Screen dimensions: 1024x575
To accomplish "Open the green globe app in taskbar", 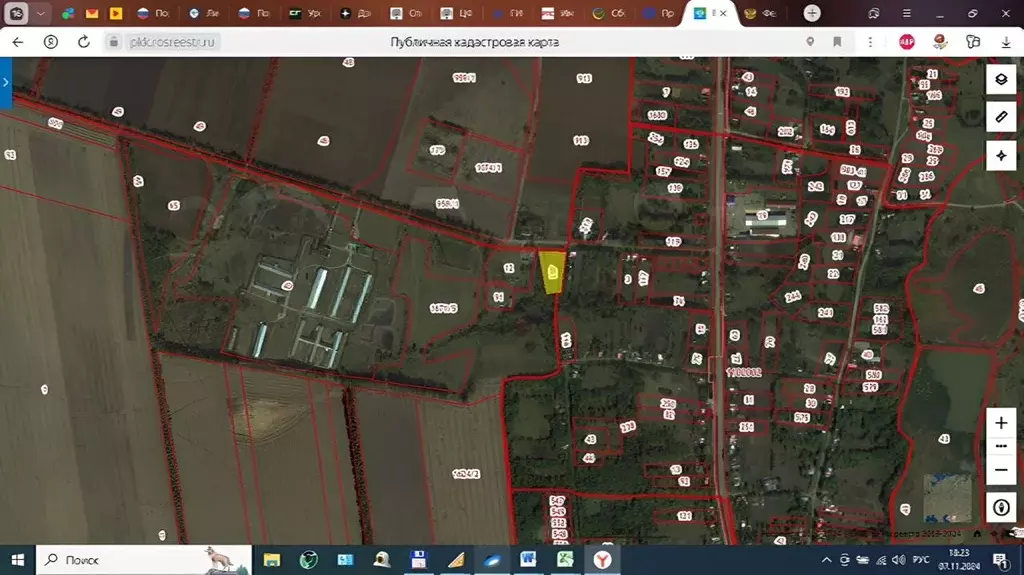I will point(308,560).
